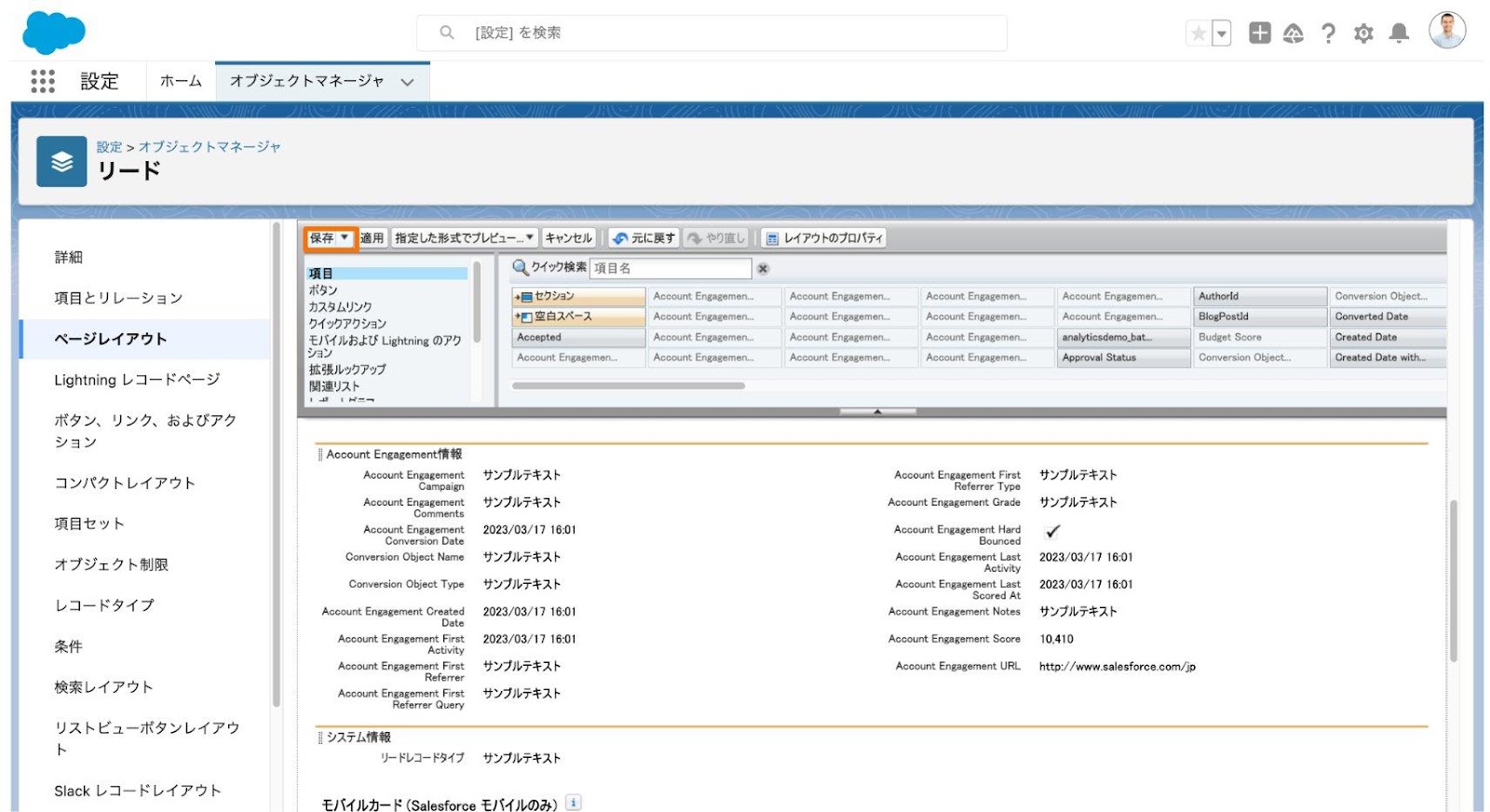Click the Salesforce cloud logo
The height and width of the screenshot is (812, 1490).
(53, 34)
